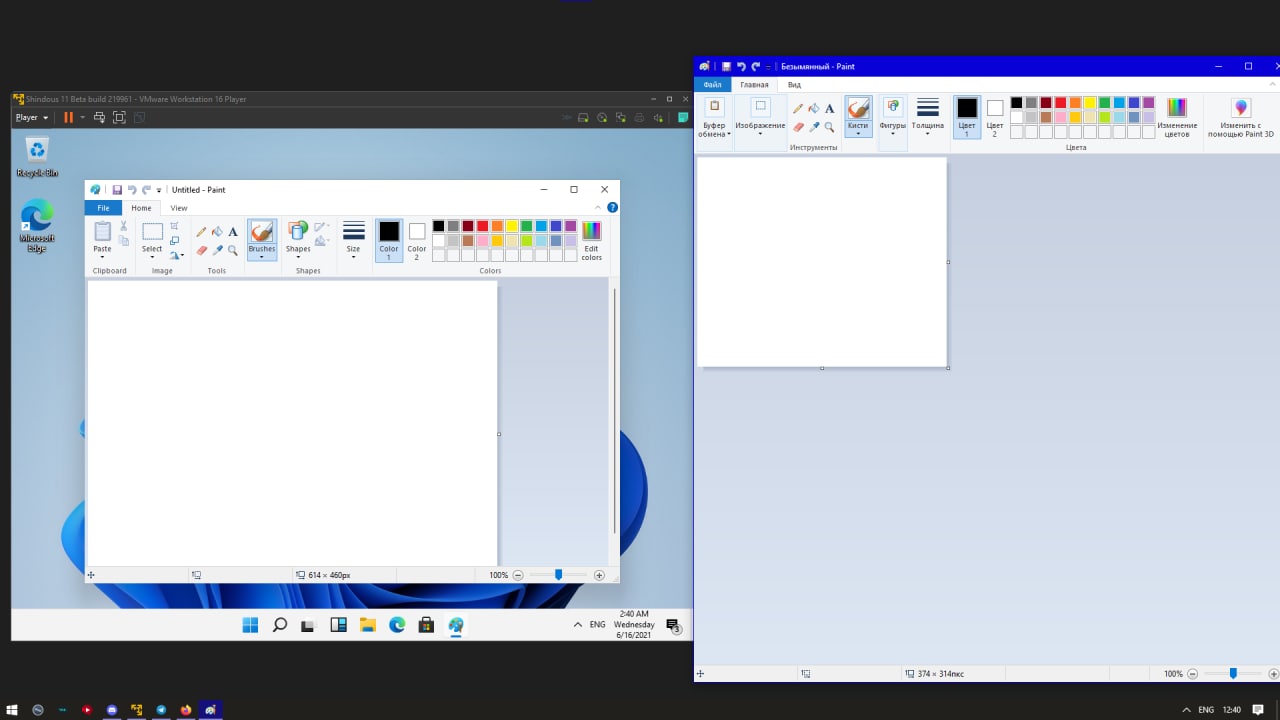Open Microsoft Store on VM taskbar

pyautogui.click(x=426, y=625)
